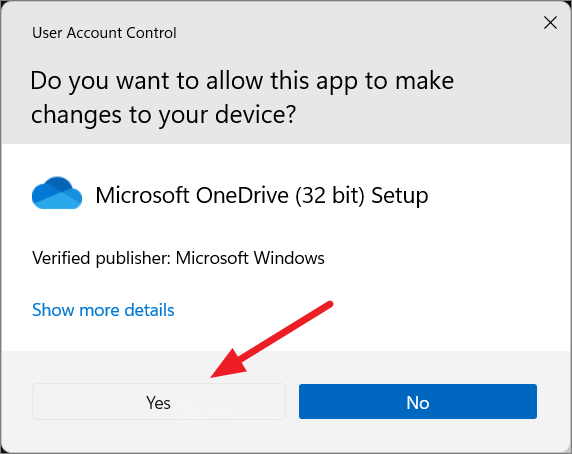Click the red arrow annotation
The image size is (572, 454).
click(x=272, y=339)
